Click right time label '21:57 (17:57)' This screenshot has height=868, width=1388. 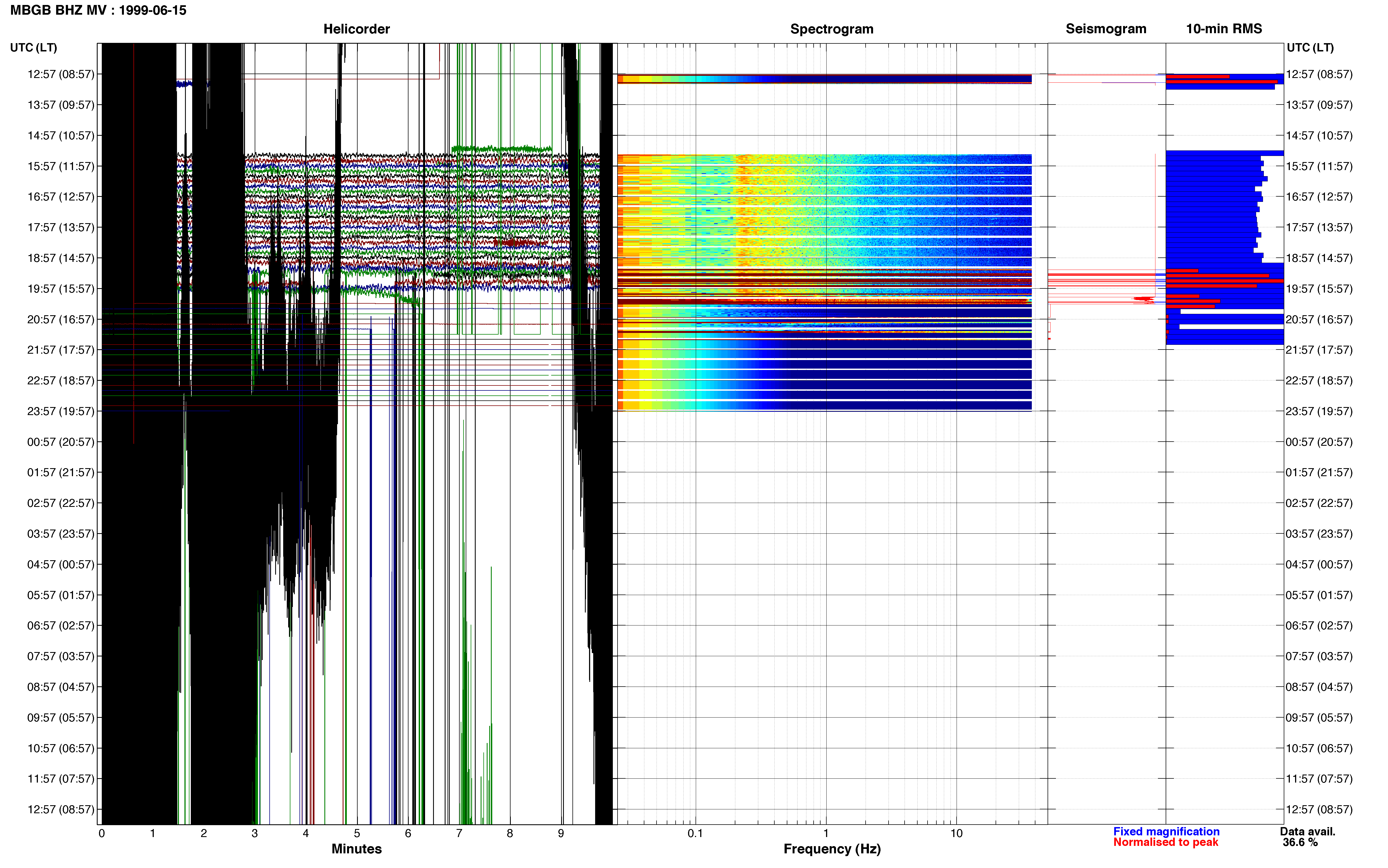(1319, 350)
